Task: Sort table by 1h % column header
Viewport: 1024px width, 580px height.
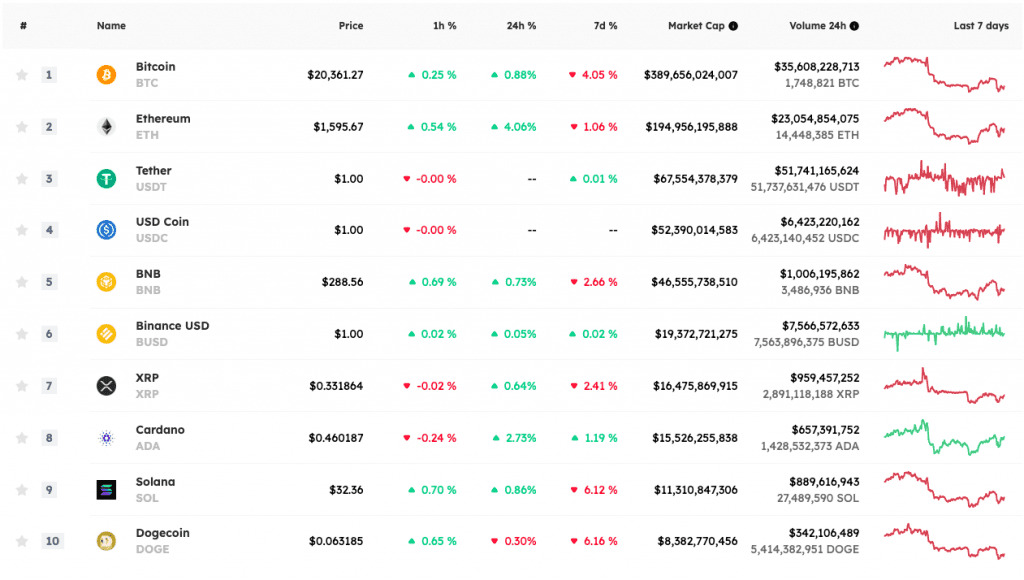Action: tap(445, 26)
